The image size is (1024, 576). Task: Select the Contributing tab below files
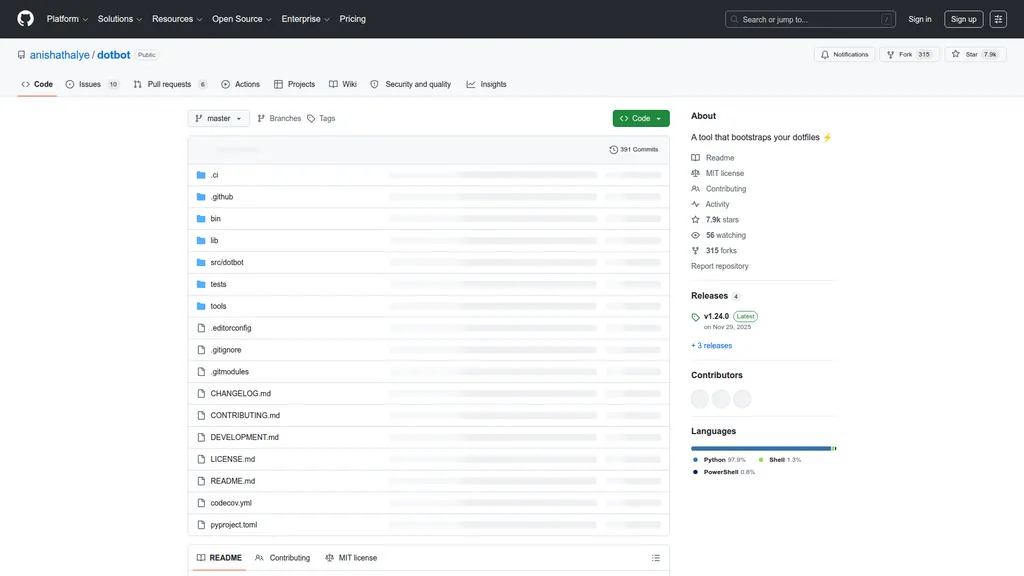click(283, 558)
